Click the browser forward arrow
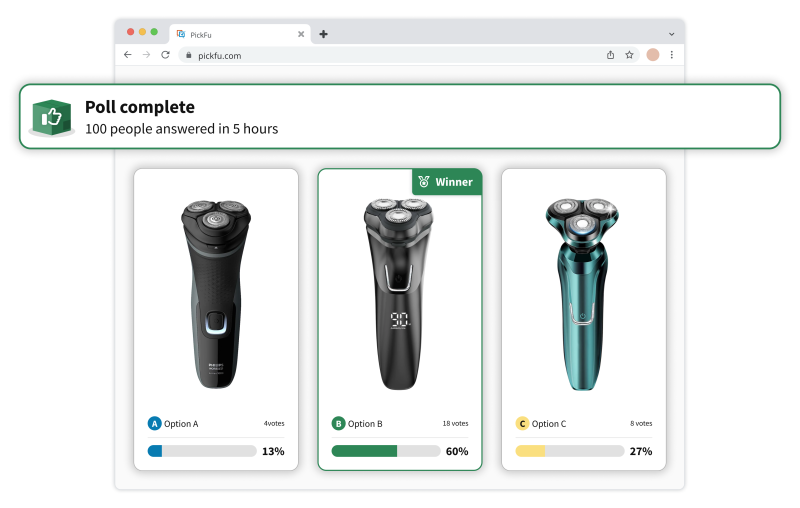 (146, 55)
